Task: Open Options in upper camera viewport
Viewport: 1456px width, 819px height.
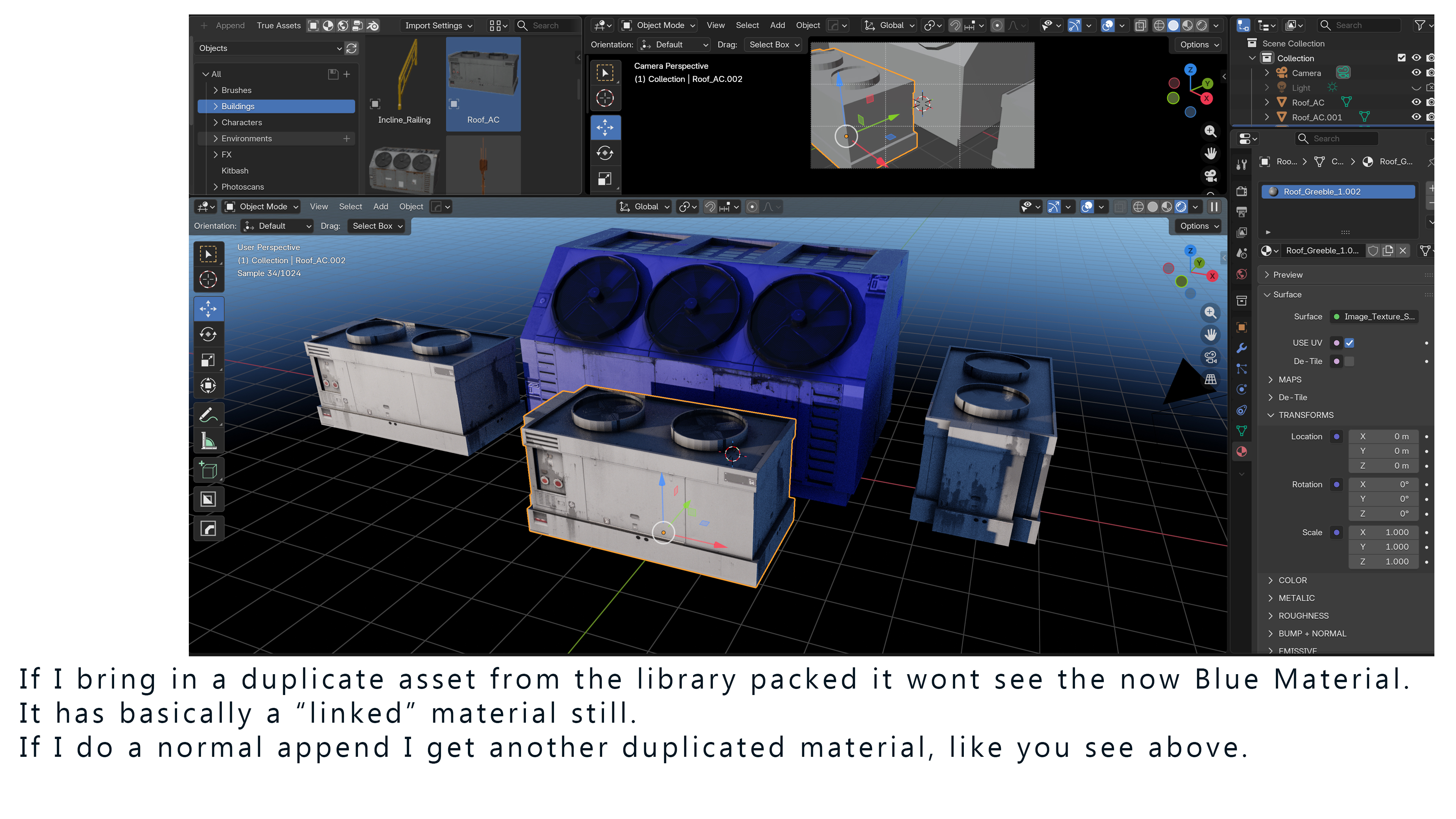Action: click(x=1199, y=45)
